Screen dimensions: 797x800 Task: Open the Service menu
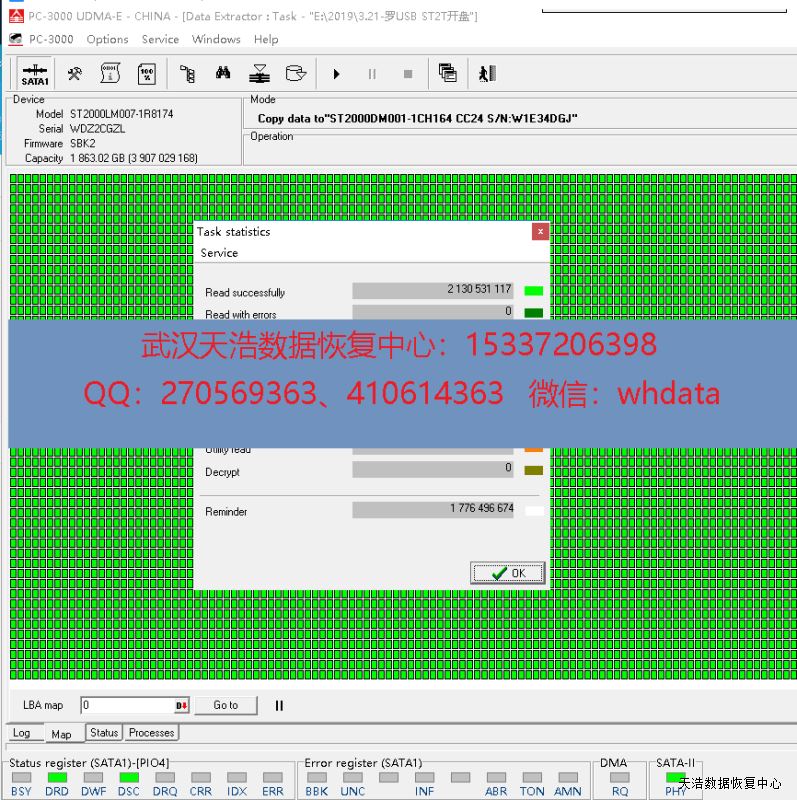click(x=160, y=39)
